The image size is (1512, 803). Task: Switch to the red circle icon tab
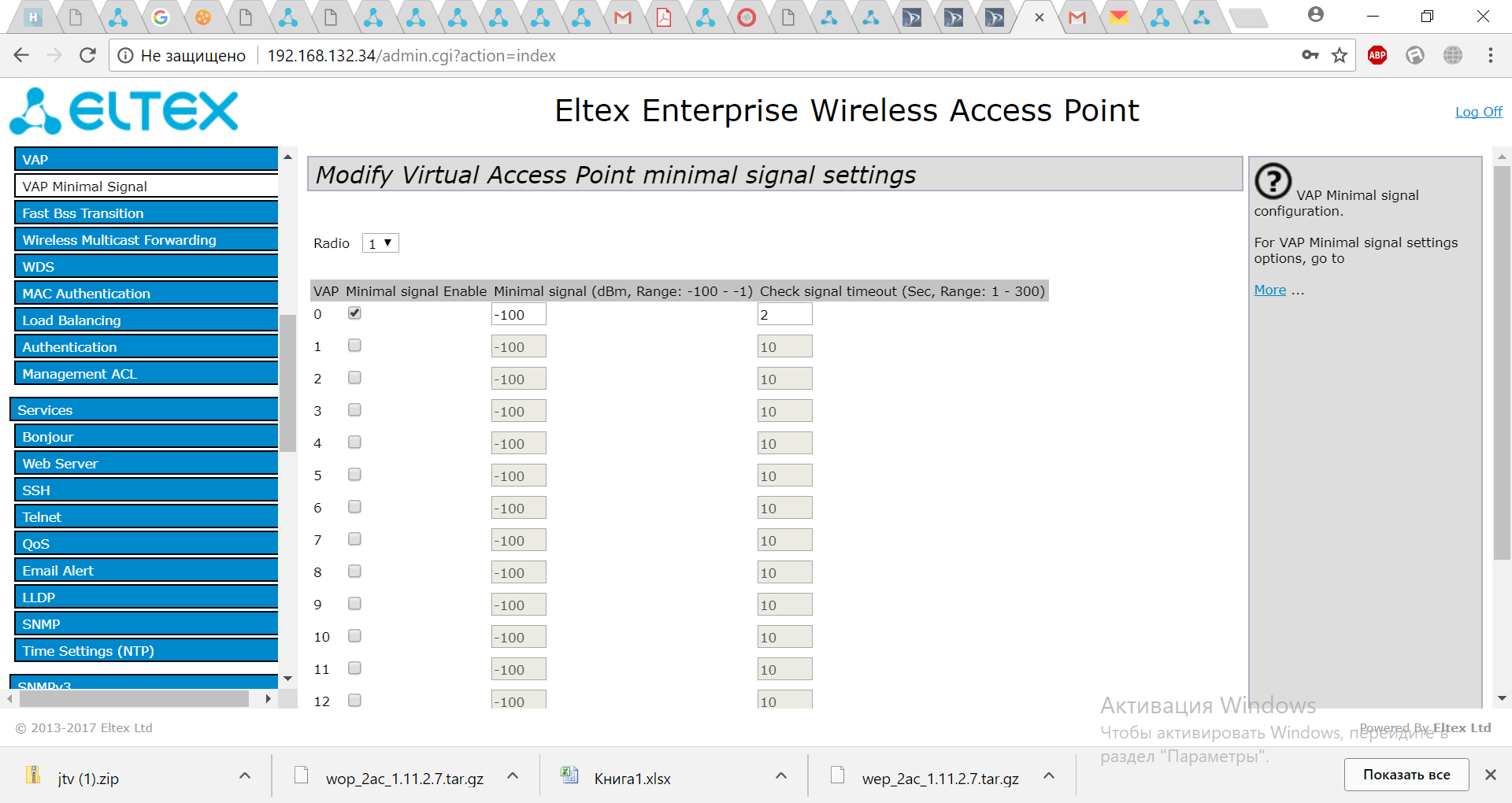747,17
